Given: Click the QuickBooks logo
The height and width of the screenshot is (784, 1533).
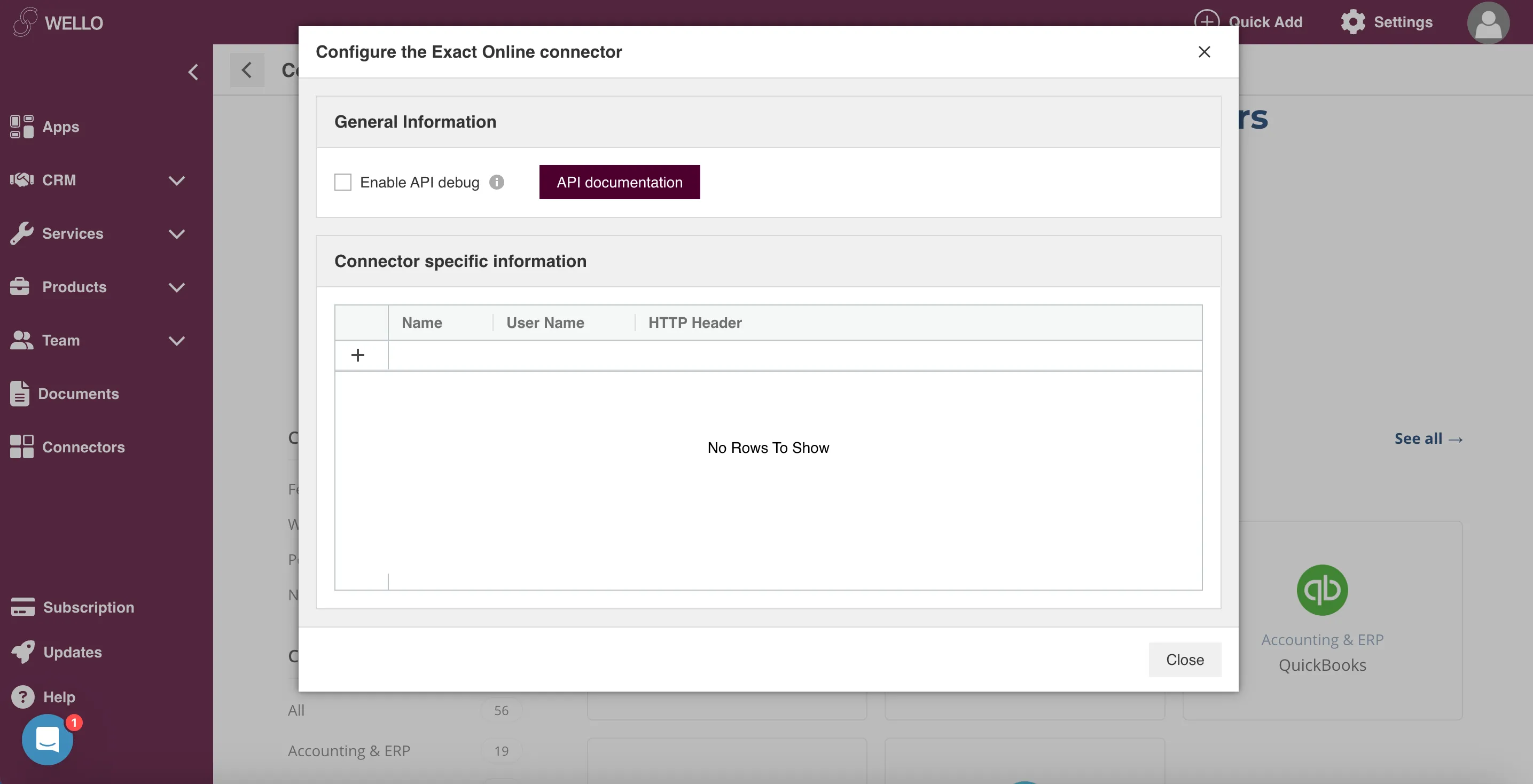Looking at the screenshot, I should tap(1321, 590).
